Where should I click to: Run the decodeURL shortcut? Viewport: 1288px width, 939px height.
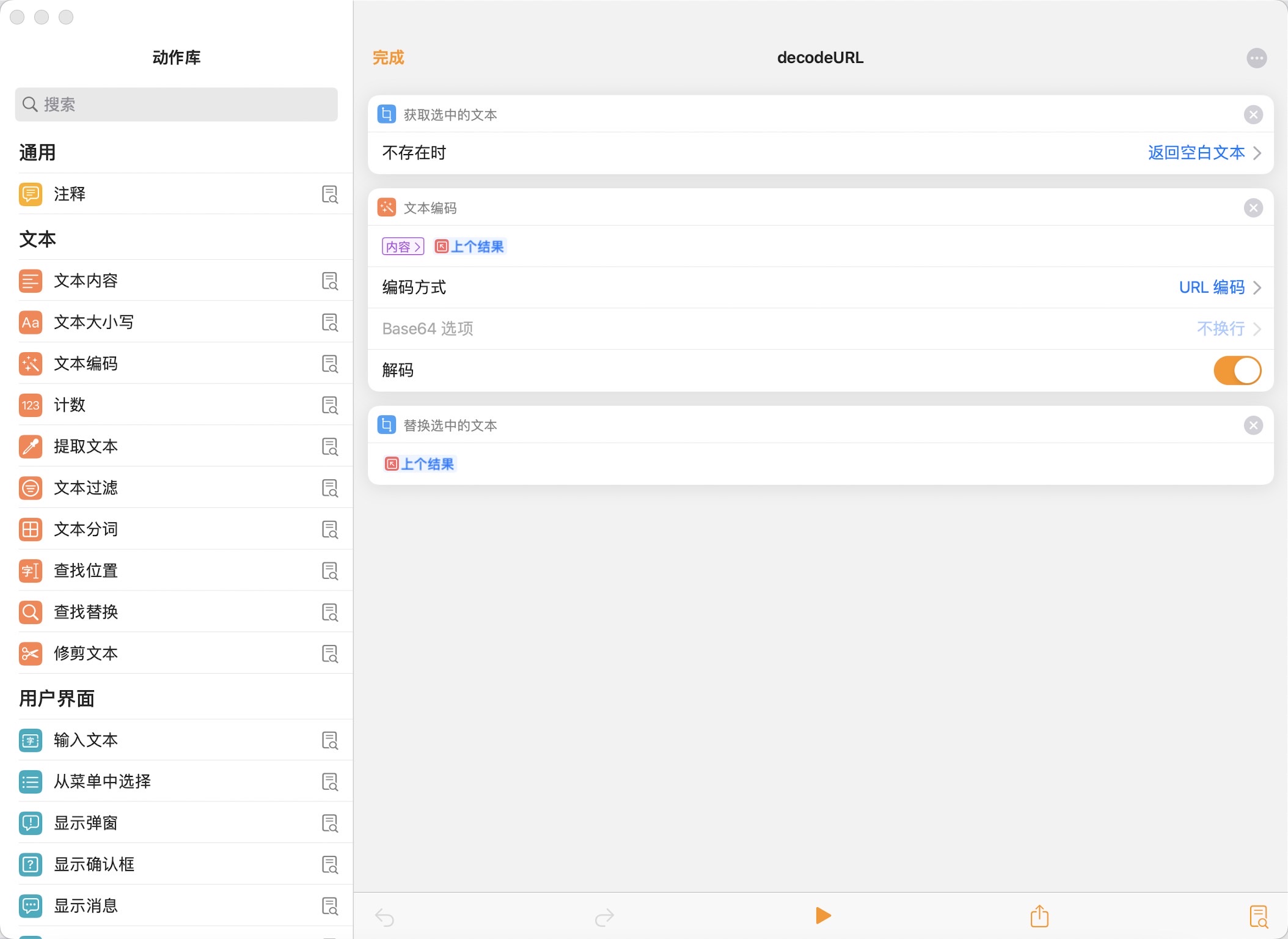coord(823,916)
